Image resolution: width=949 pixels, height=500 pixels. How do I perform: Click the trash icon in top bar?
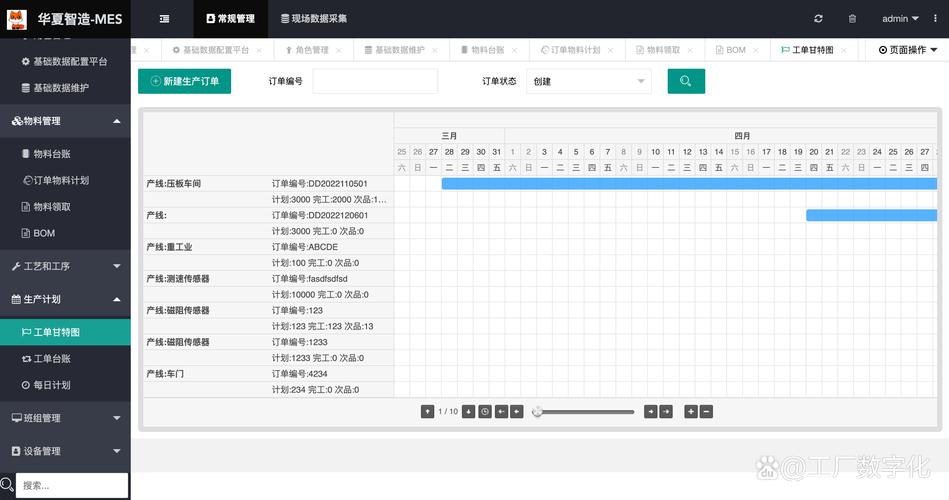(852, 19)
